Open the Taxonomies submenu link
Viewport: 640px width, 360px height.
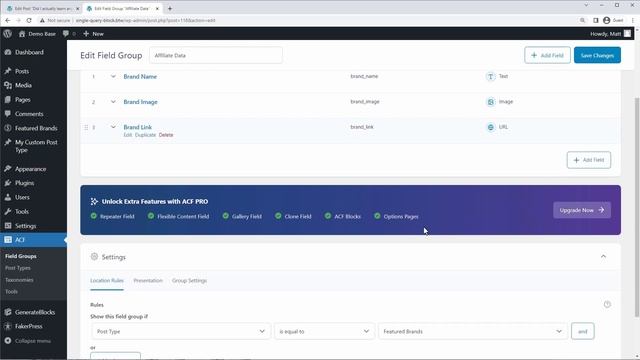19,280
